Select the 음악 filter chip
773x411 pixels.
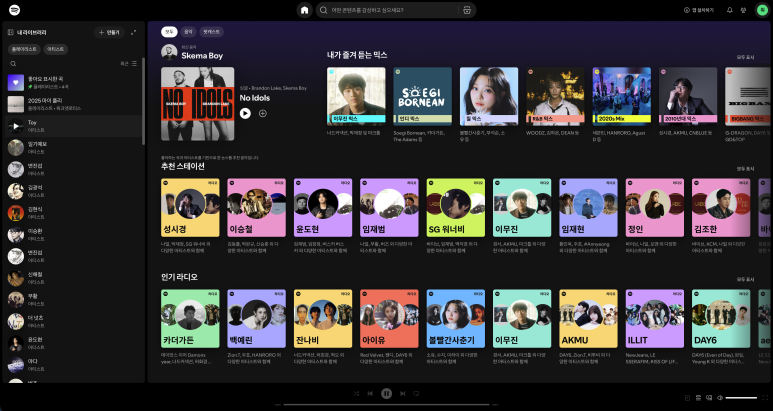tap(188, 32)
